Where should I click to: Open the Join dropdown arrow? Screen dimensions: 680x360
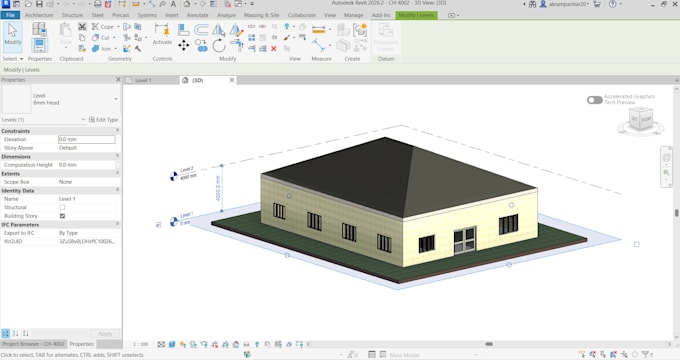pos(115,49)
